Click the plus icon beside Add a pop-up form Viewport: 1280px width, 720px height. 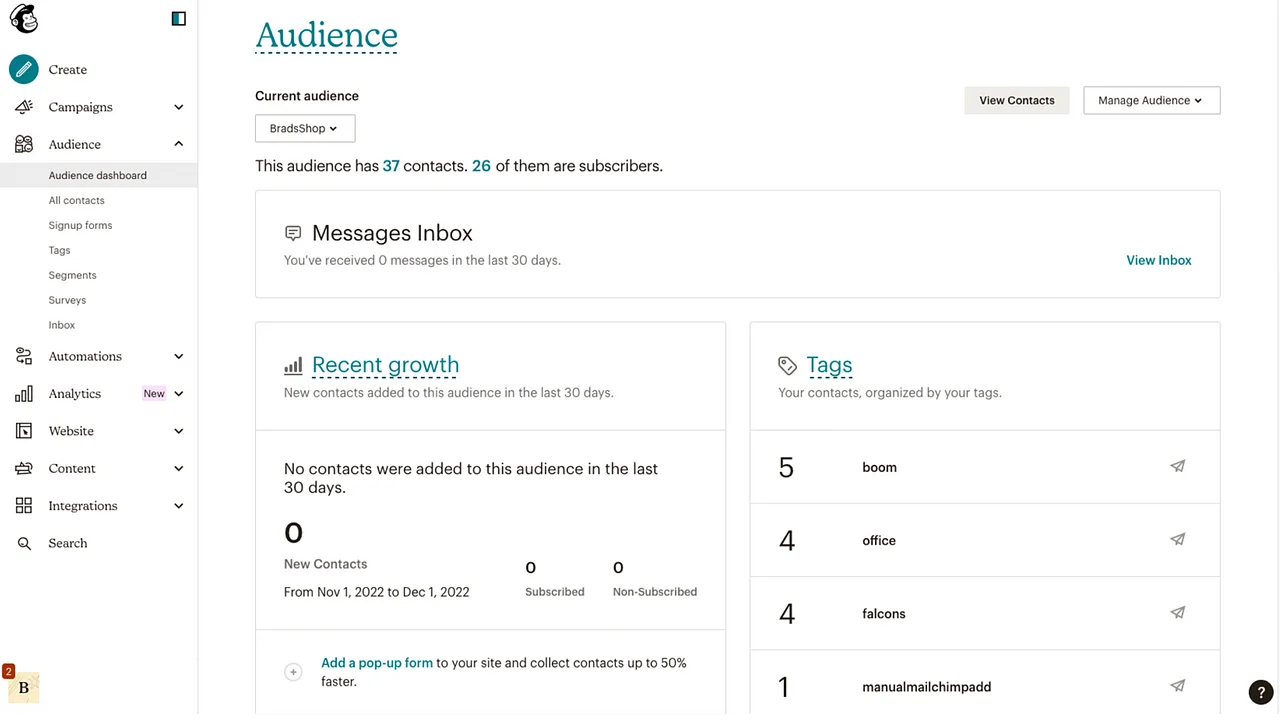(293, 672)
